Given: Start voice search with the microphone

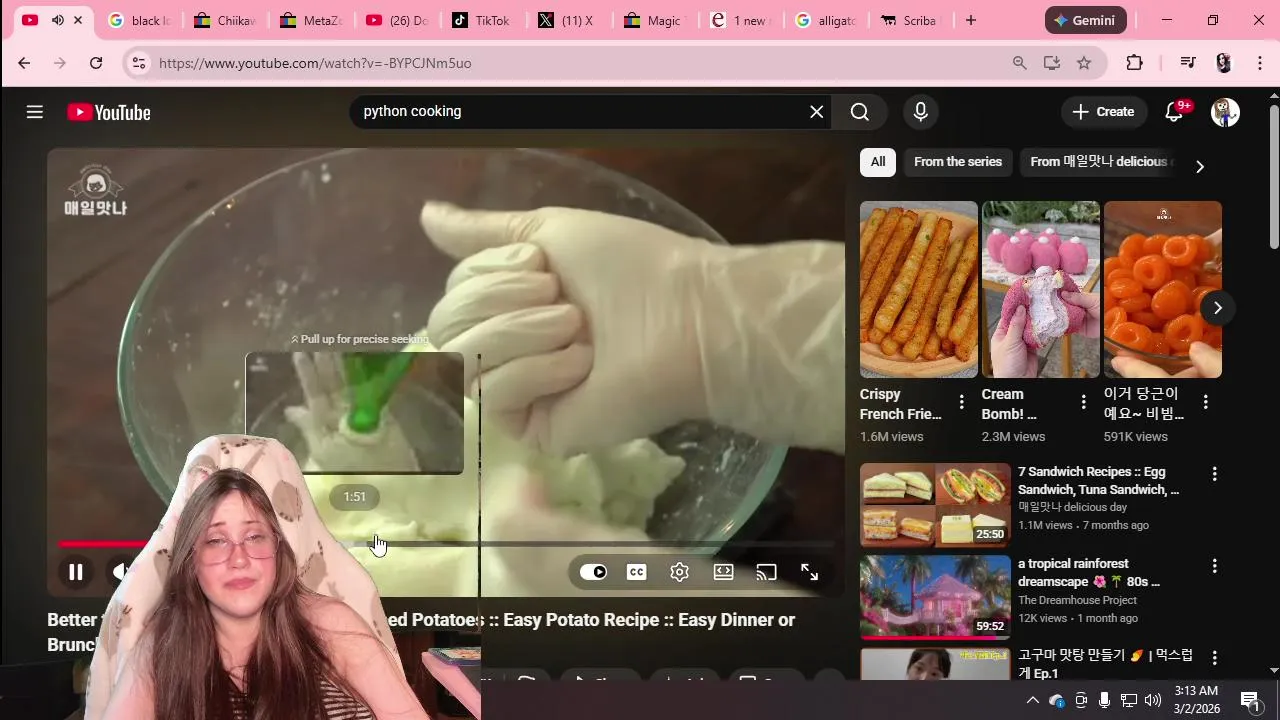Looking at the screenshot, I should click(921, 112).
